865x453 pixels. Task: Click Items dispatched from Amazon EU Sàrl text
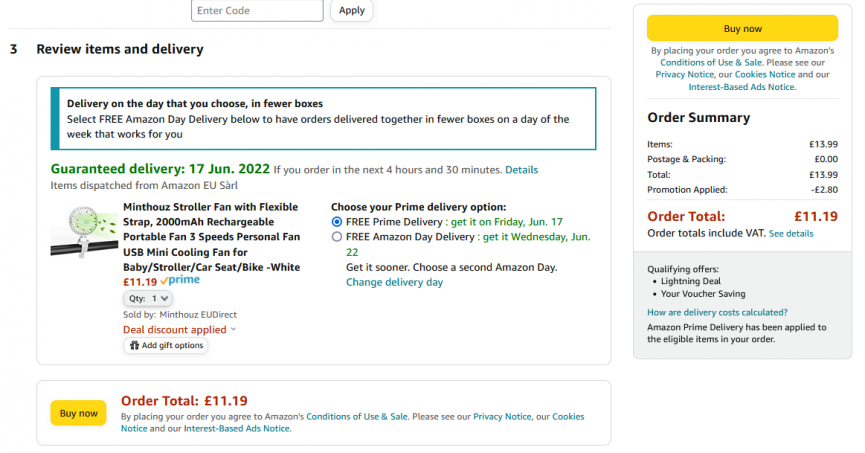[144, 185]
